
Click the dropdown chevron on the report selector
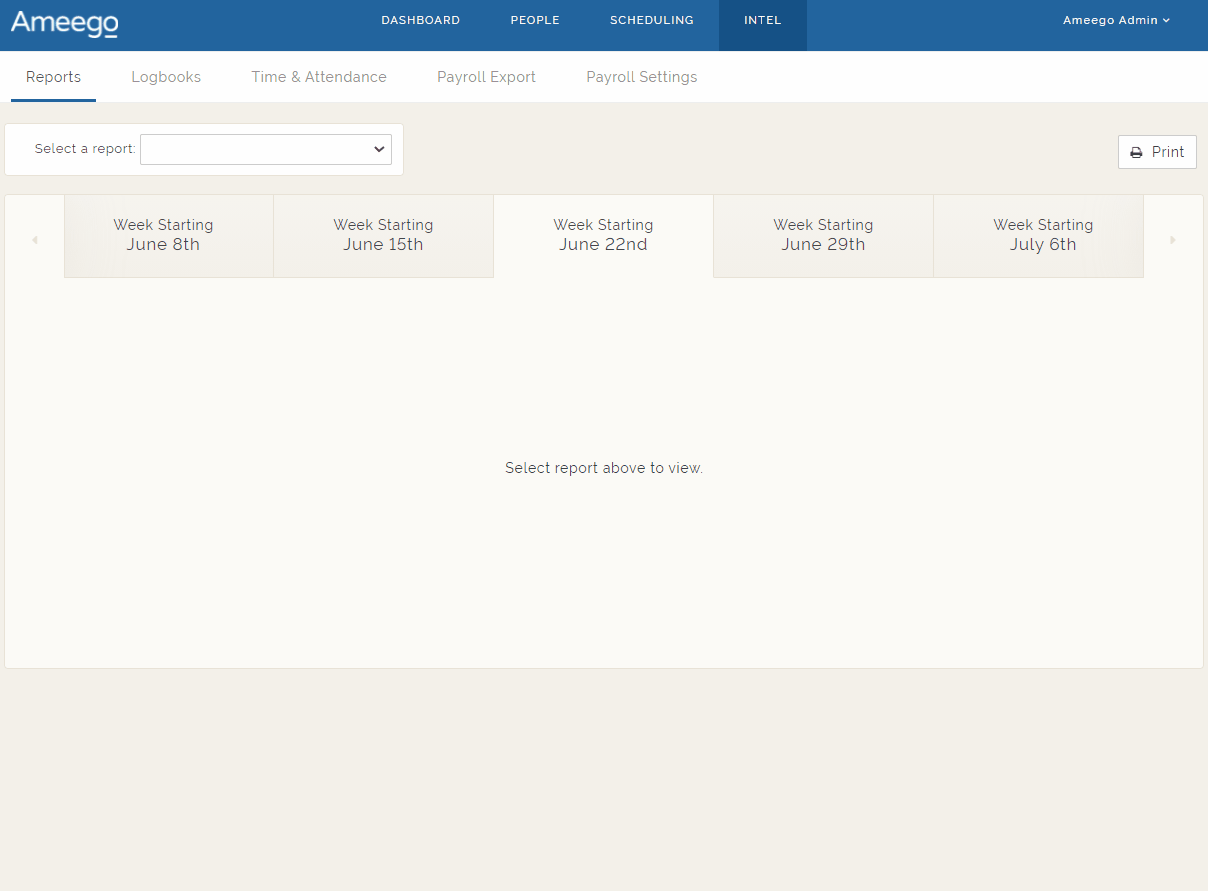[x=379, y=148]
